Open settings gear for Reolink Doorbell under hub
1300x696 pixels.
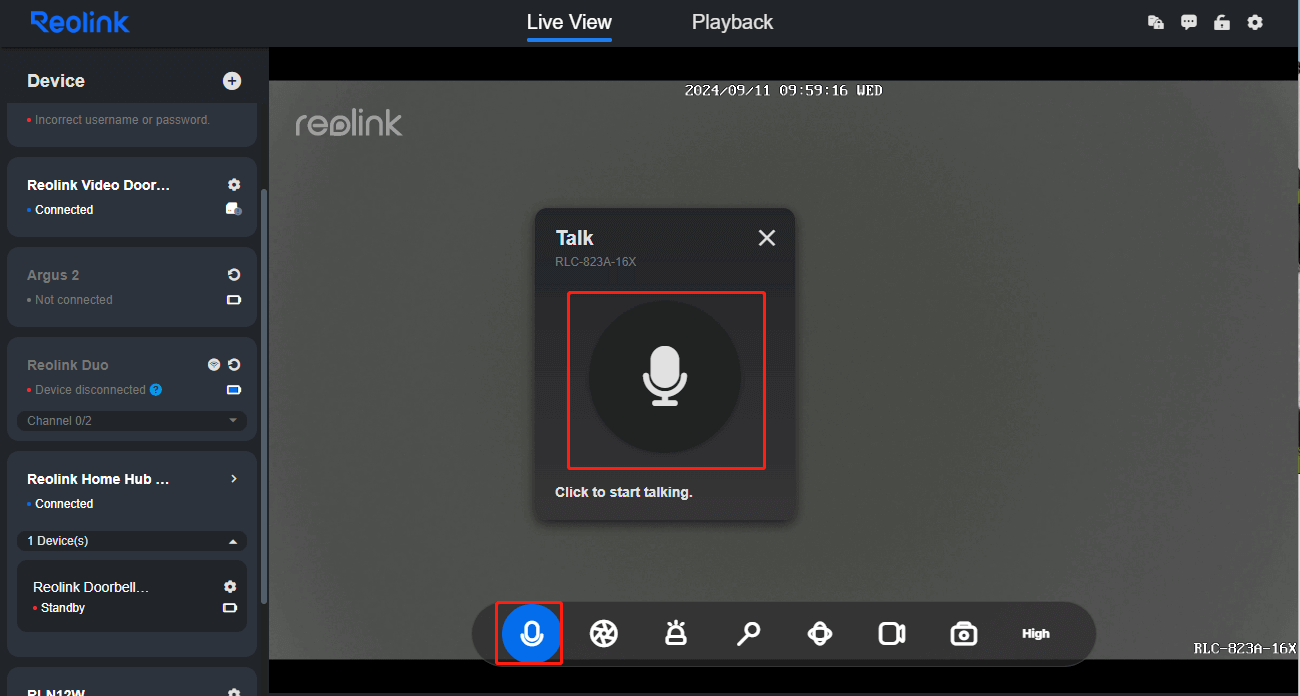[230, 587]
